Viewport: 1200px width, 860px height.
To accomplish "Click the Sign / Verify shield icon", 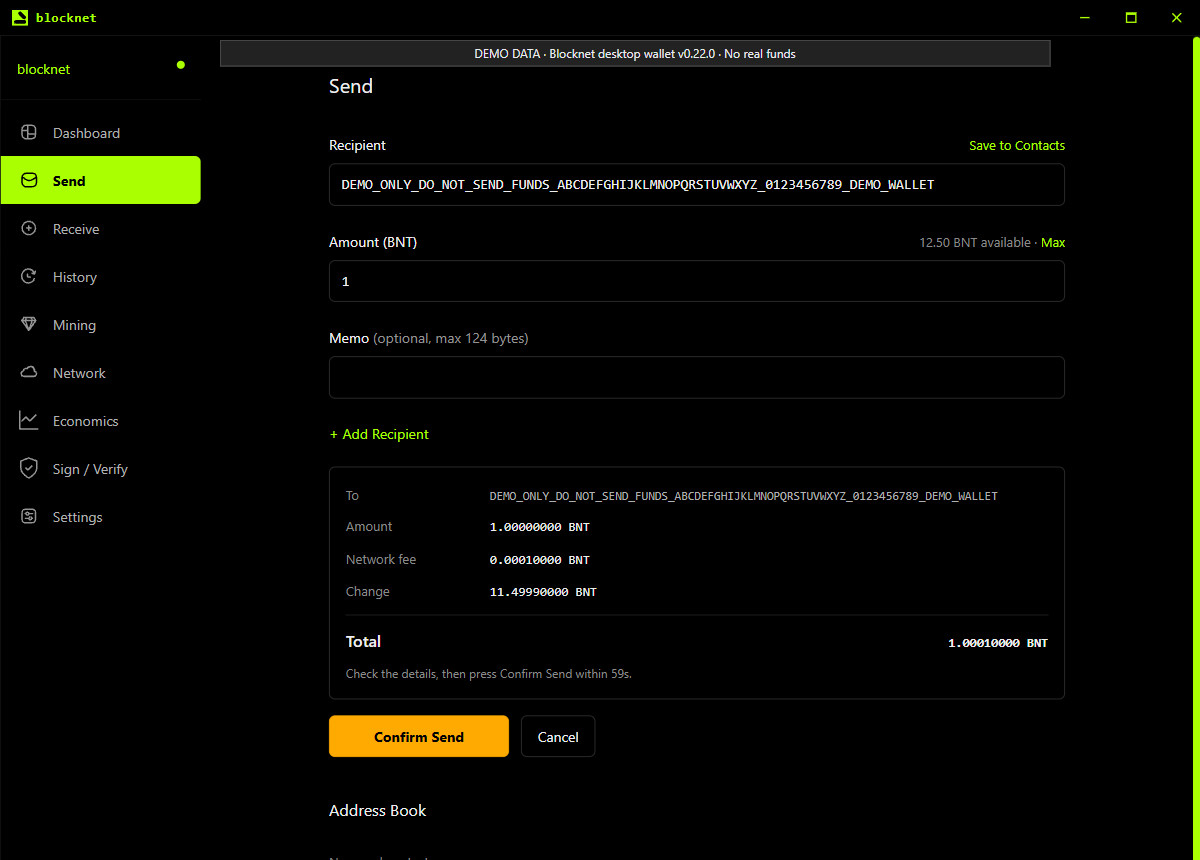I will pyautogui.click(x=29, y=469).
